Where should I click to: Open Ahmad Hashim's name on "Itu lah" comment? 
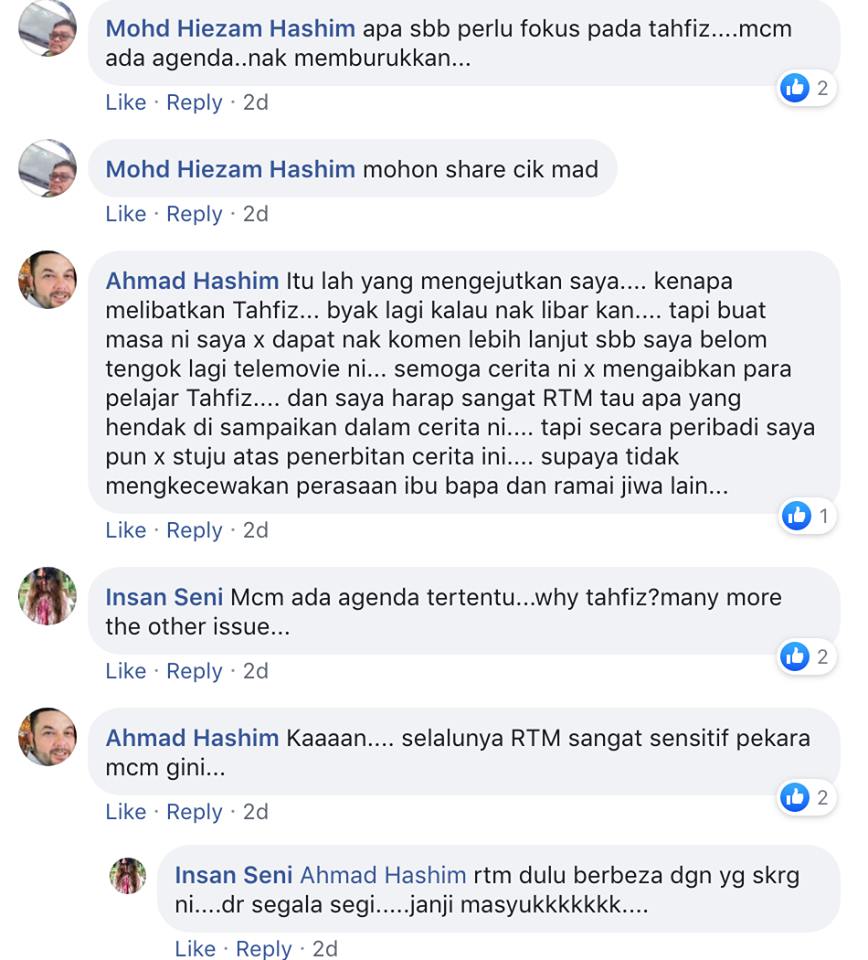192,281
